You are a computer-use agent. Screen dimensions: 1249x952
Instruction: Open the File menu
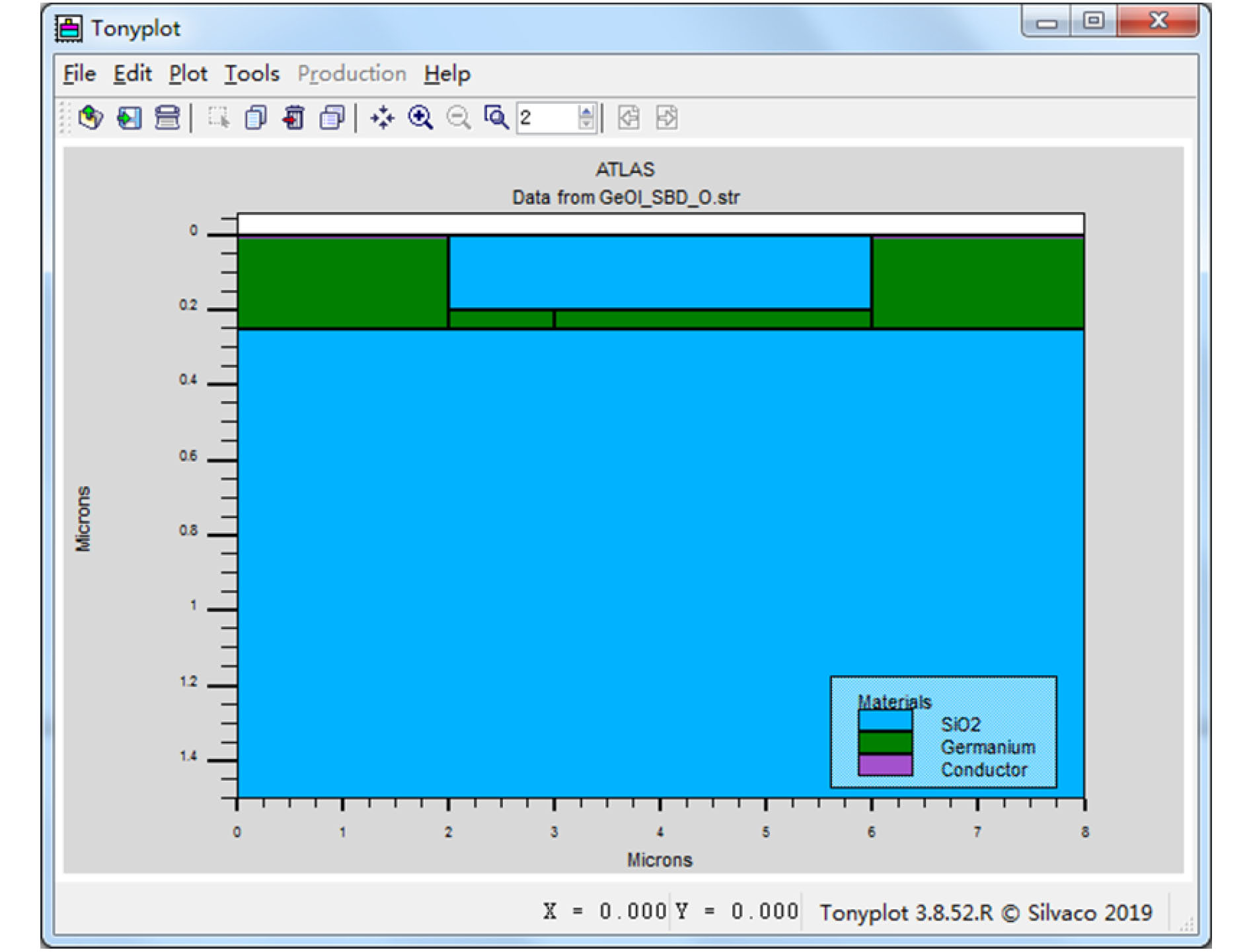pyautogui.click(x=79, y=73)
